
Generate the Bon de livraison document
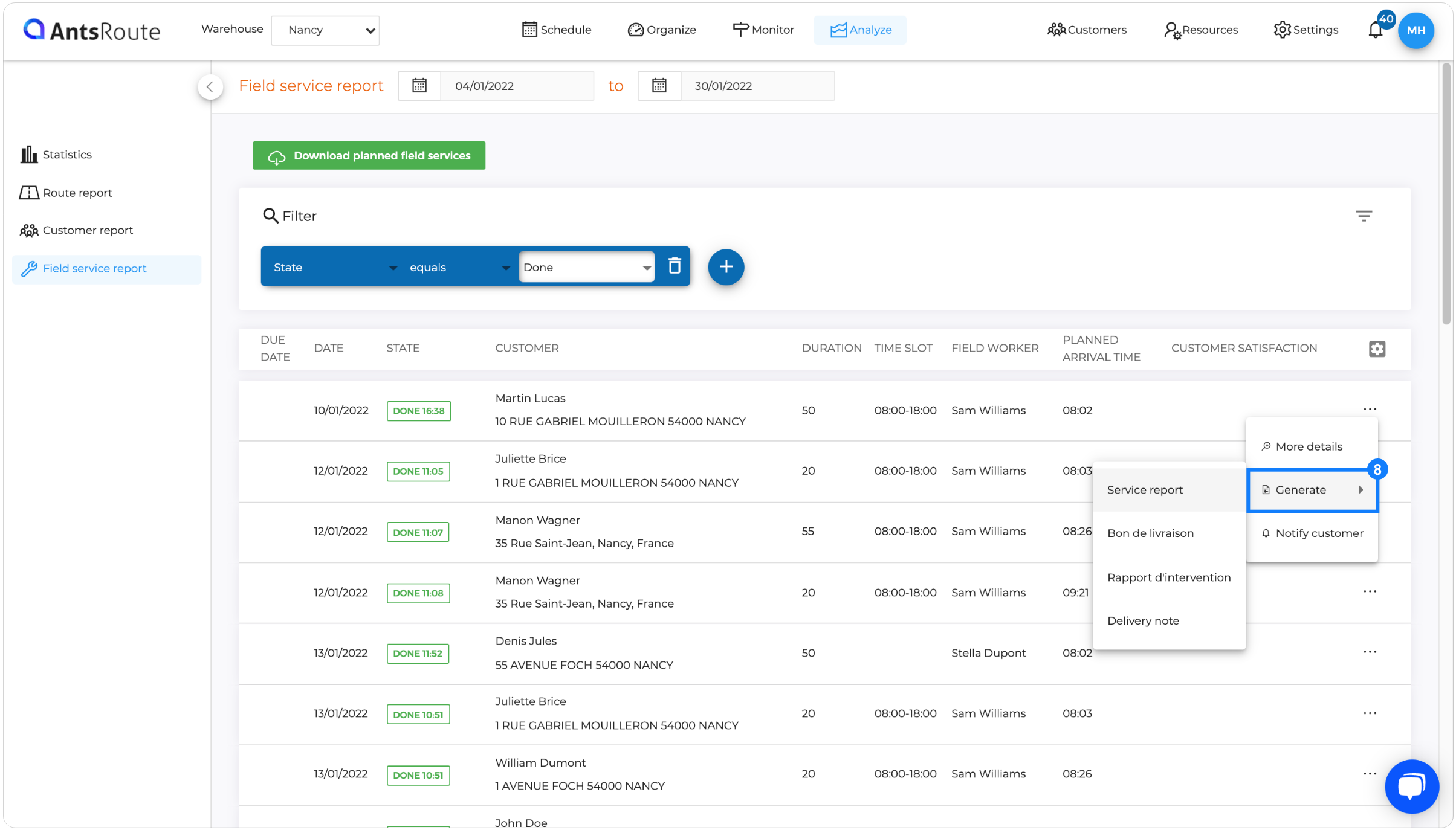click(x=1169, y=533)
